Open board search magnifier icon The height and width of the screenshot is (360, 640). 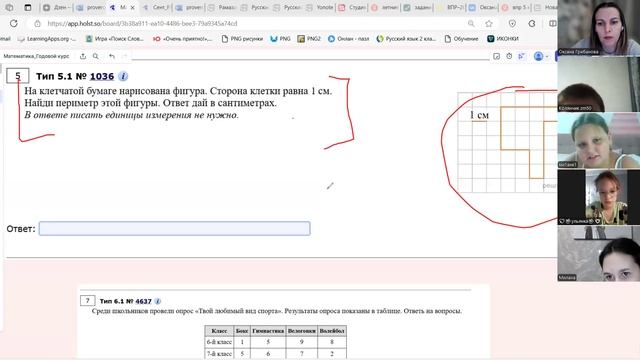pos(96,56)
